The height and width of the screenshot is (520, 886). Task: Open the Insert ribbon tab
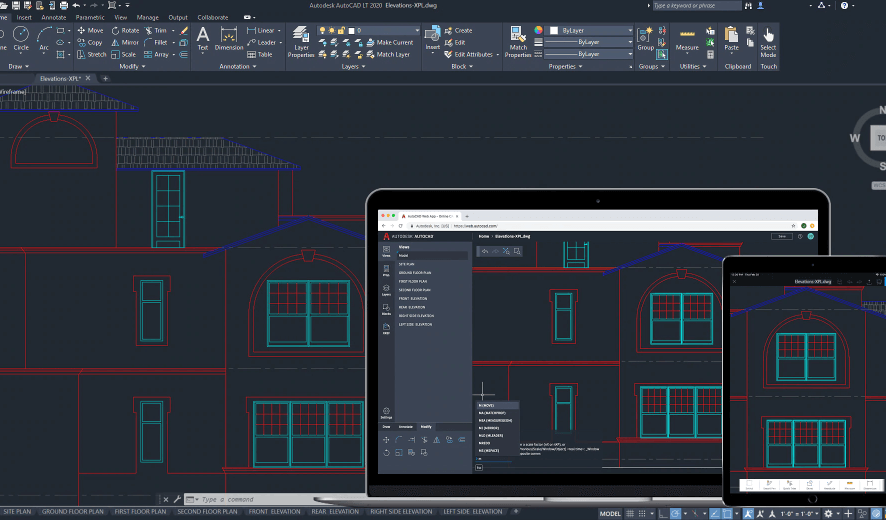coord(24,18)
